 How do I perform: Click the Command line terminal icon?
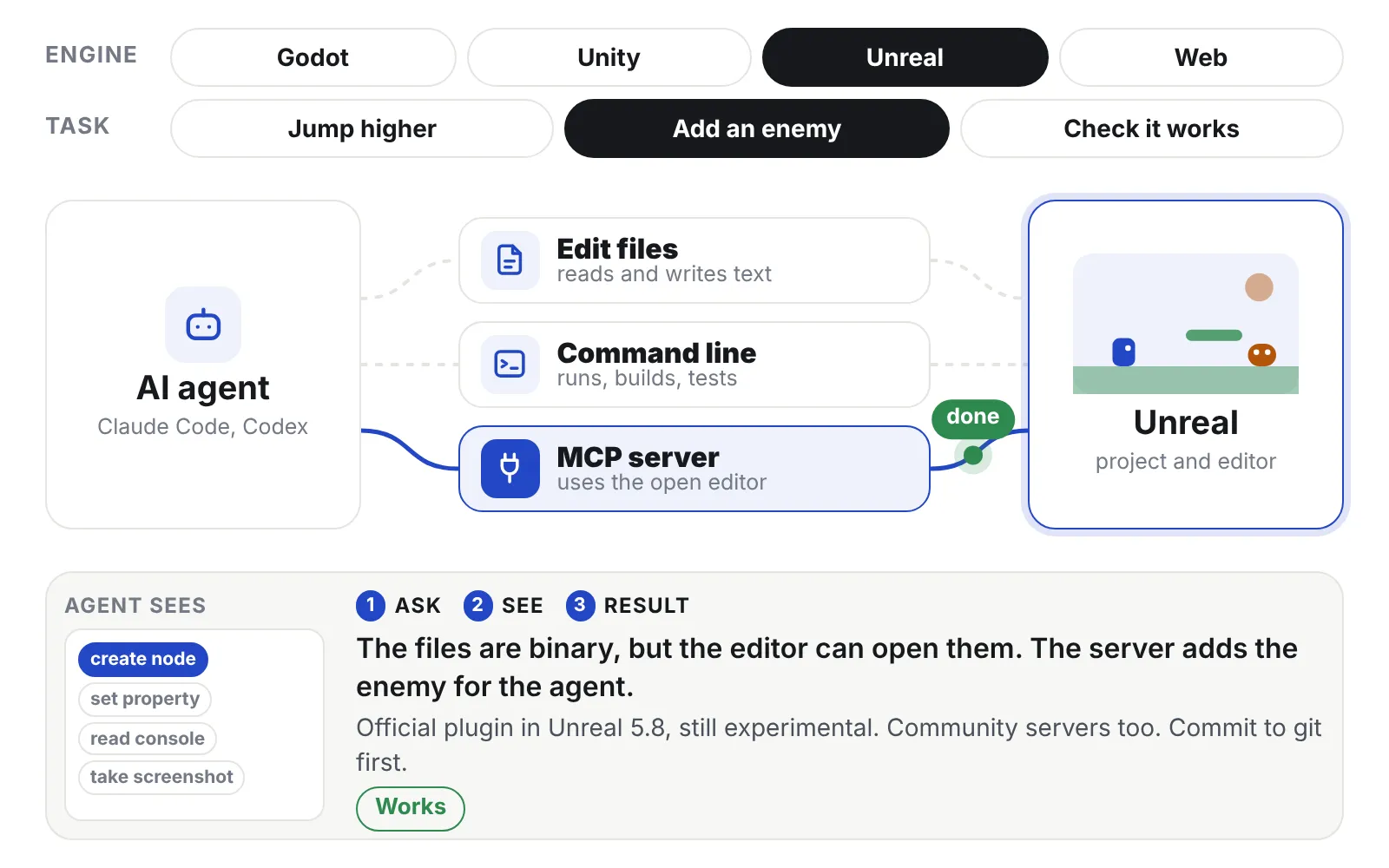click(x=510, y=365)
